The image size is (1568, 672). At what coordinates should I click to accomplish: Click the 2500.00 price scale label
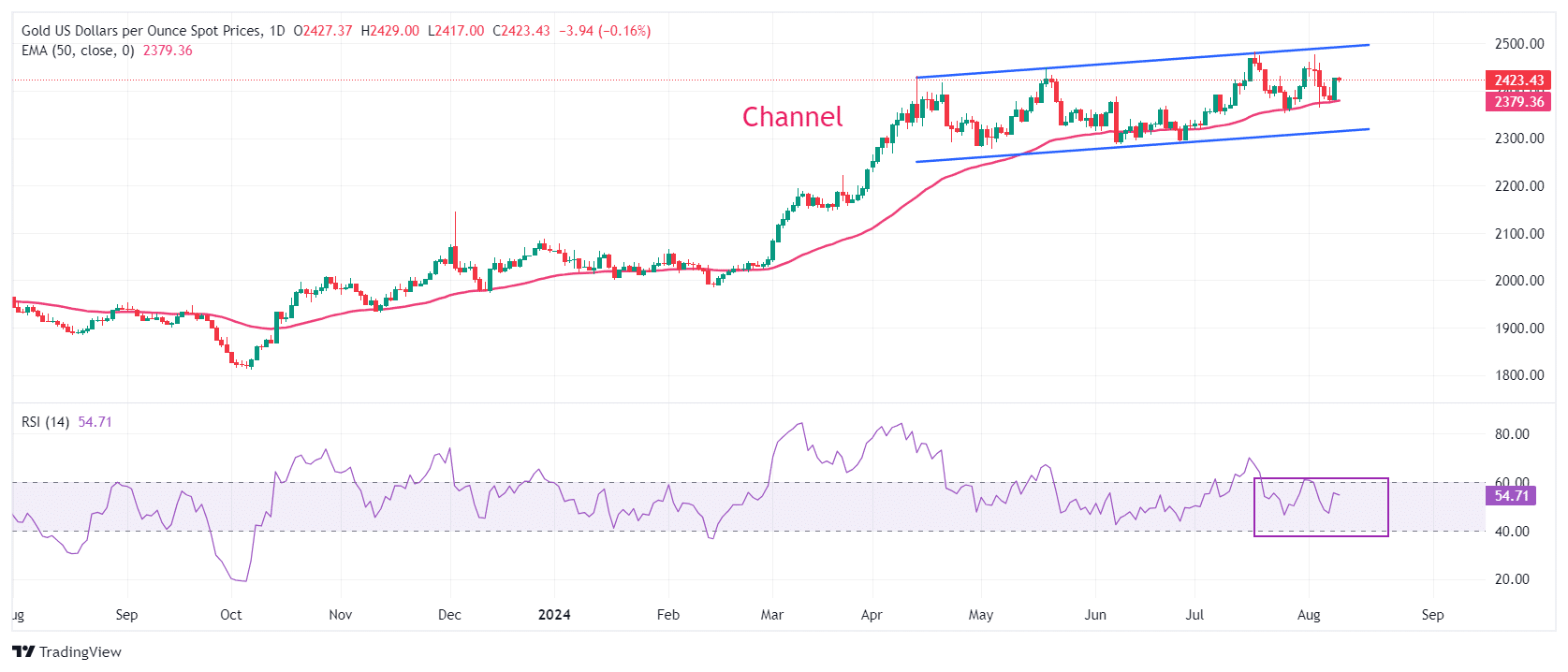click(1519, 44)
